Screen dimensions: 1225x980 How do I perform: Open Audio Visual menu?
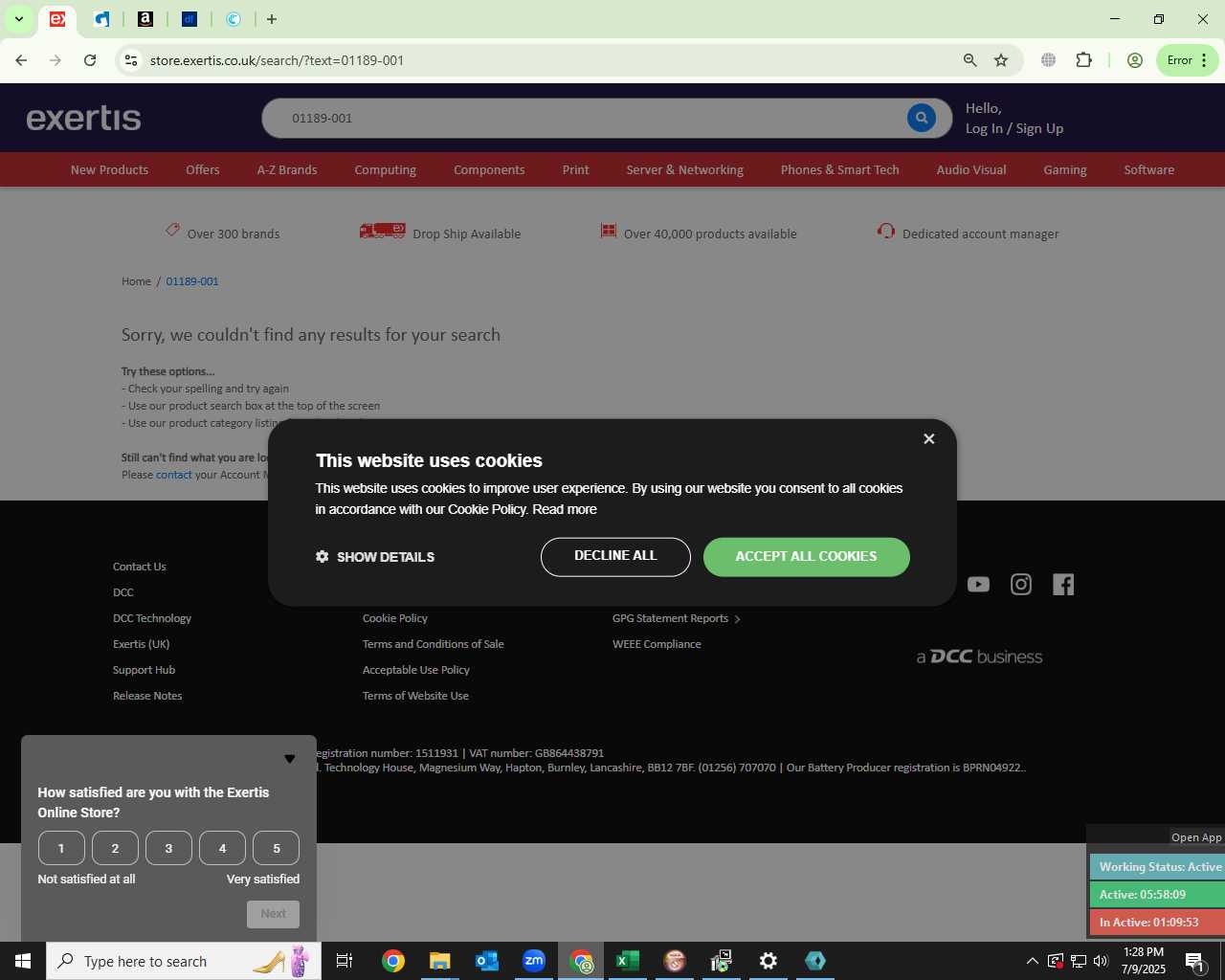(x=971, y=169)
